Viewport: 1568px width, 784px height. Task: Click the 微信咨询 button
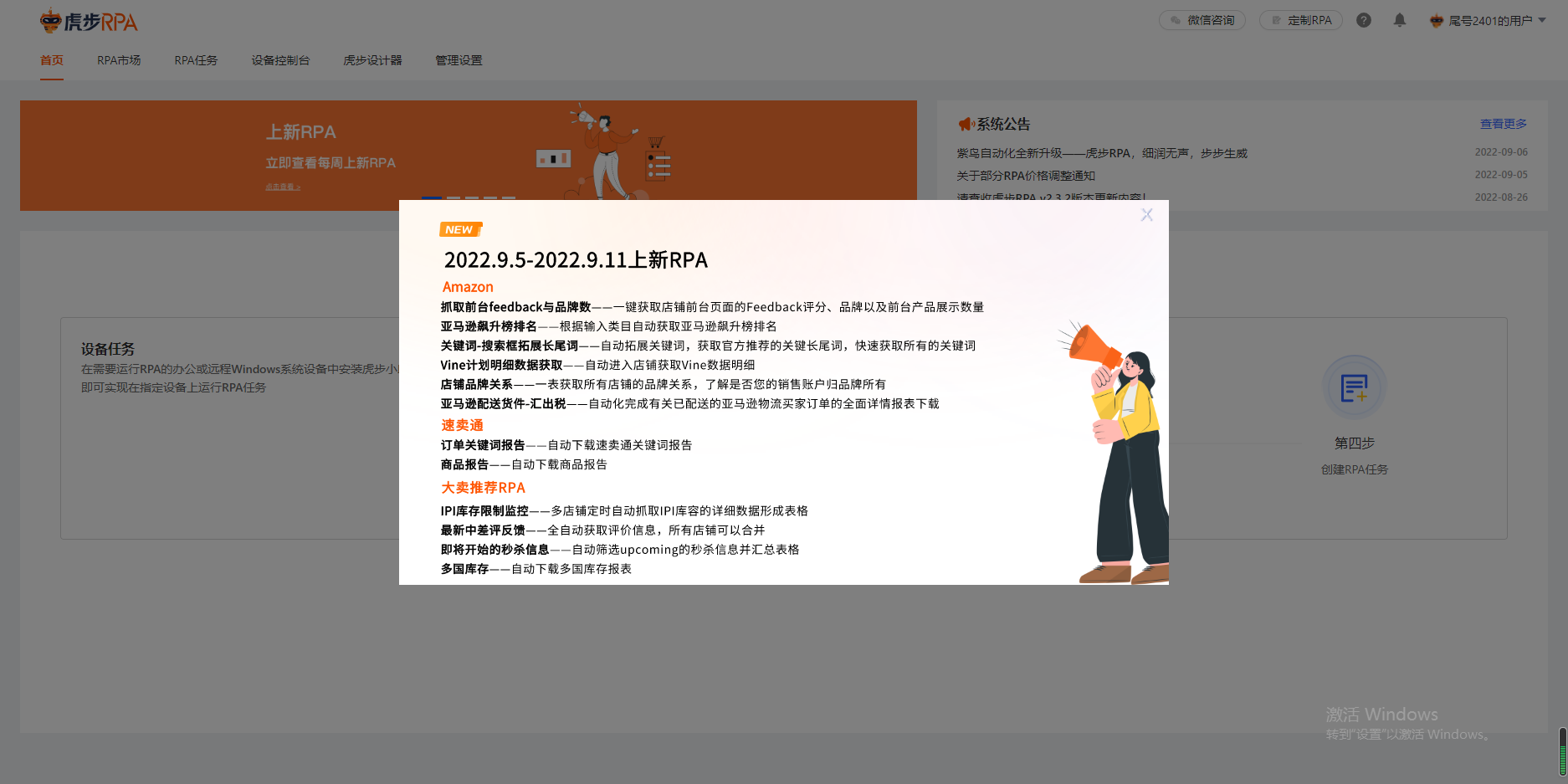(1202, 20)
